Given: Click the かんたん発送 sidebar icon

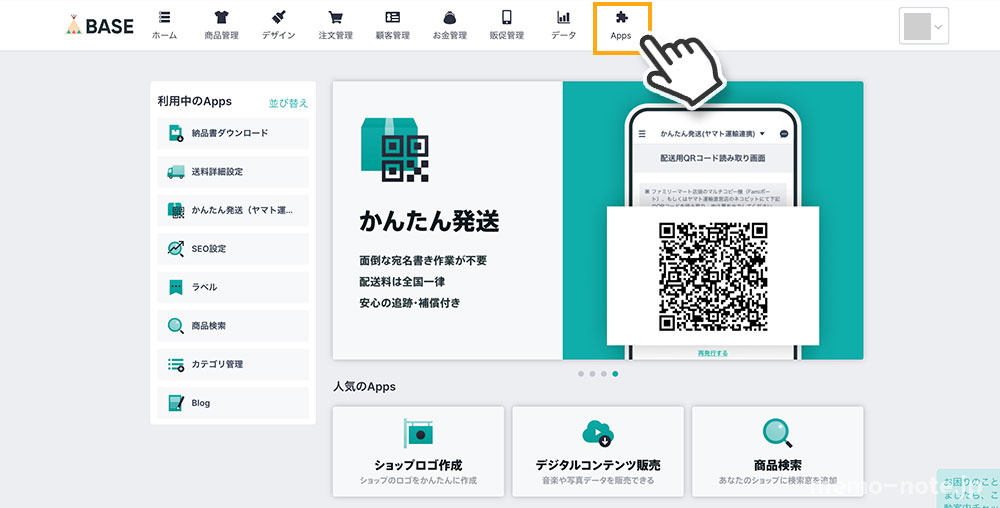Looking at the screenshot, I should click(x=175, y=210).
